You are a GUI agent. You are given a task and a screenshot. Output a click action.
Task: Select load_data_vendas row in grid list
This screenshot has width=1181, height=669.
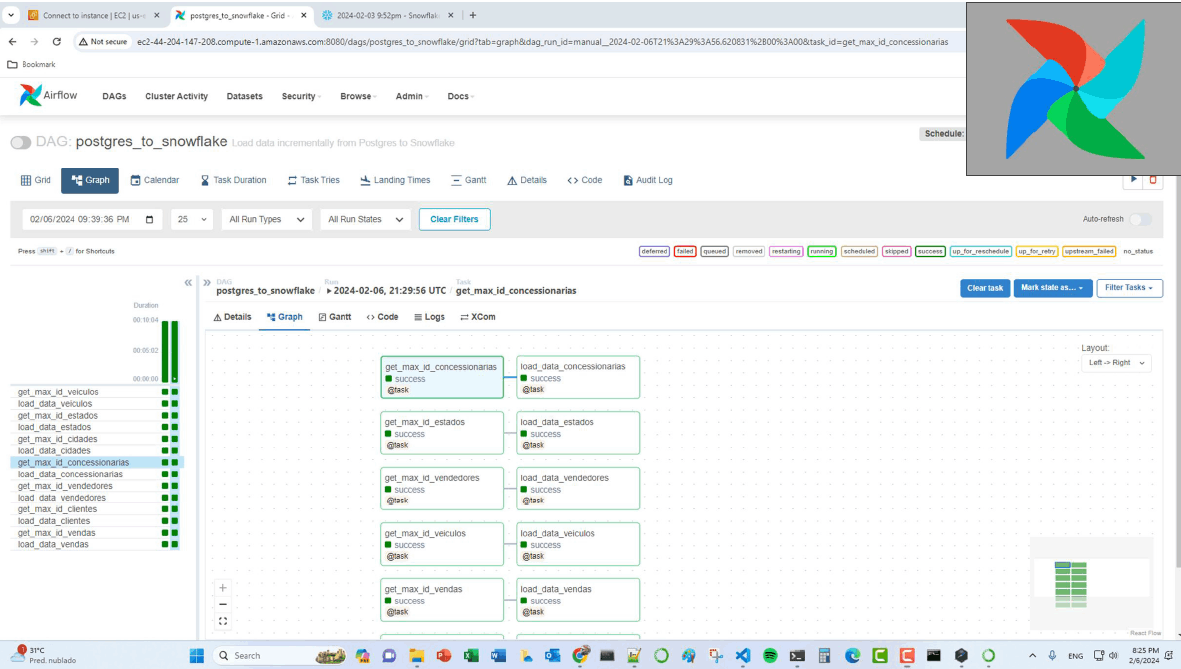pos(97,545)
